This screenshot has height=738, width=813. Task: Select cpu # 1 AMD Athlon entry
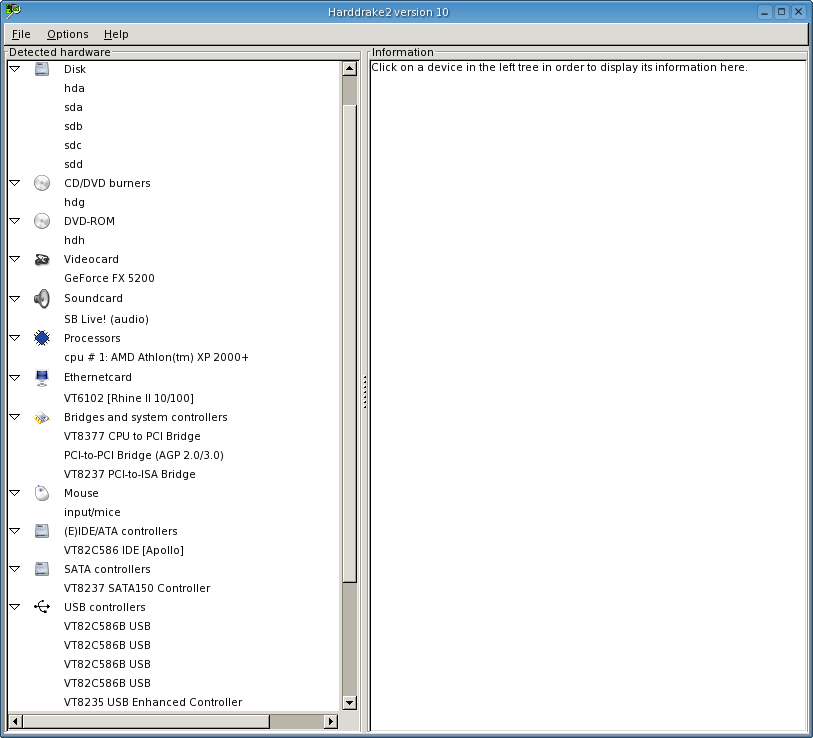[x=156, y=357]
